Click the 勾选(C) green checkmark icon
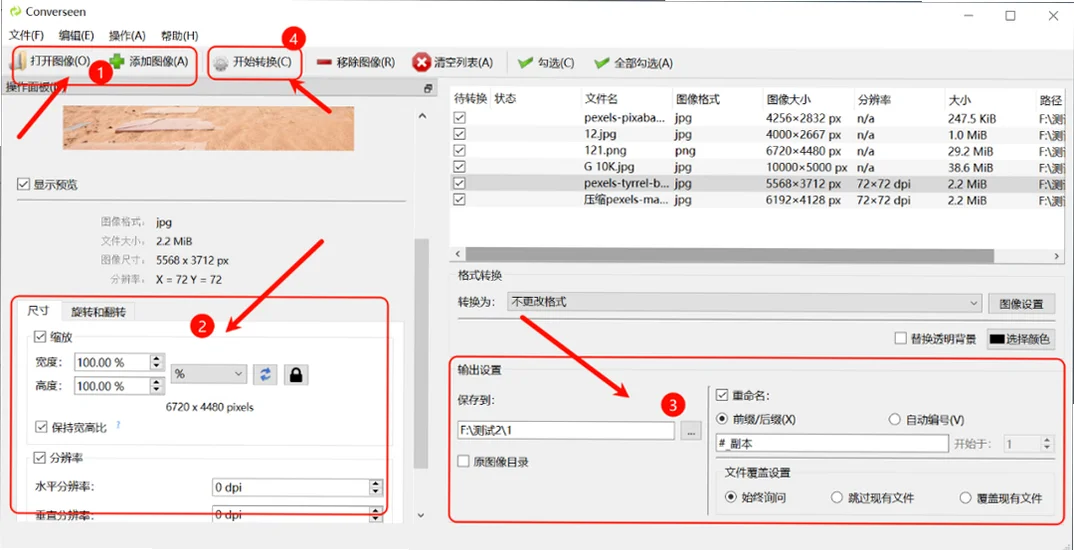This screenshot has width=1074, height=550. tap(525, 63)
